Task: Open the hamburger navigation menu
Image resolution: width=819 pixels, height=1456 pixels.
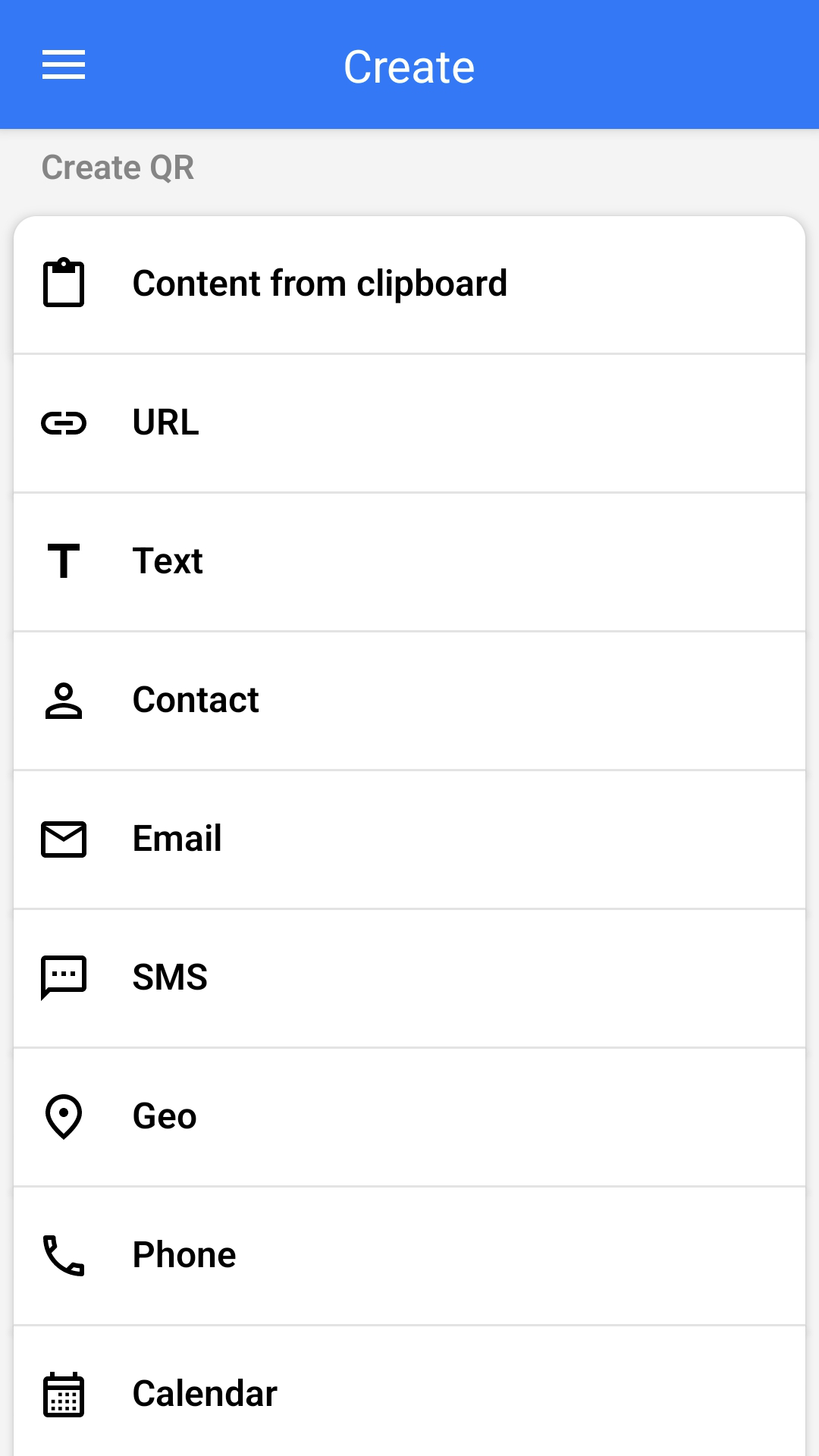Action: pos(64,65)
